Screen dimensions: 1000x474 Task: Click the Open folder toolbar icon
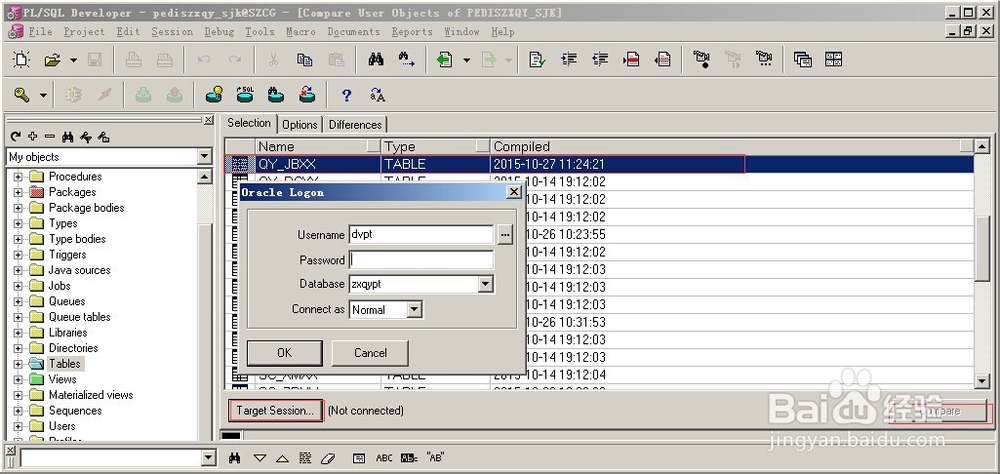pyautogui.click(x=52, y=60)
